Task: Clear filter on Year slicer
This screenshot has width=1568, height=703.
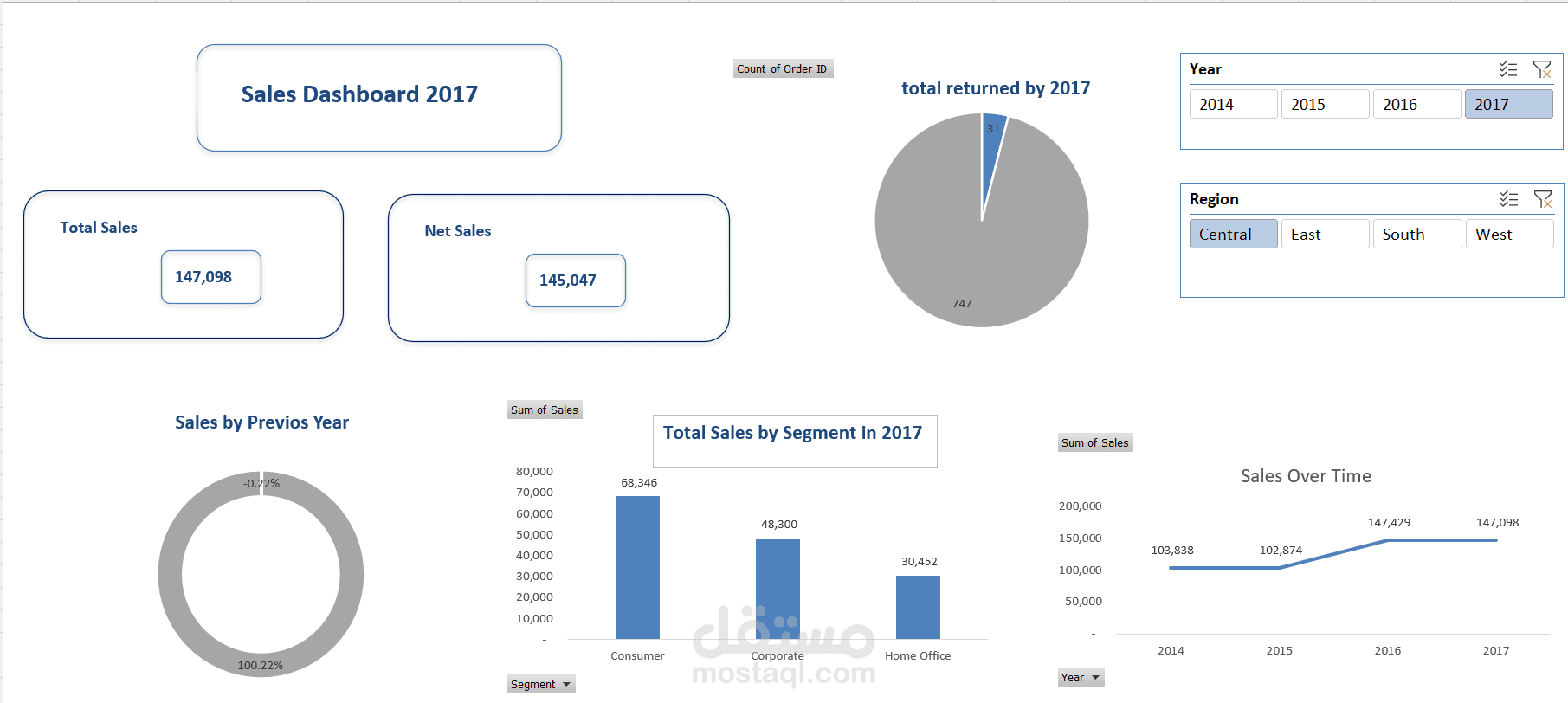Action: click(x=1542, y=69)
